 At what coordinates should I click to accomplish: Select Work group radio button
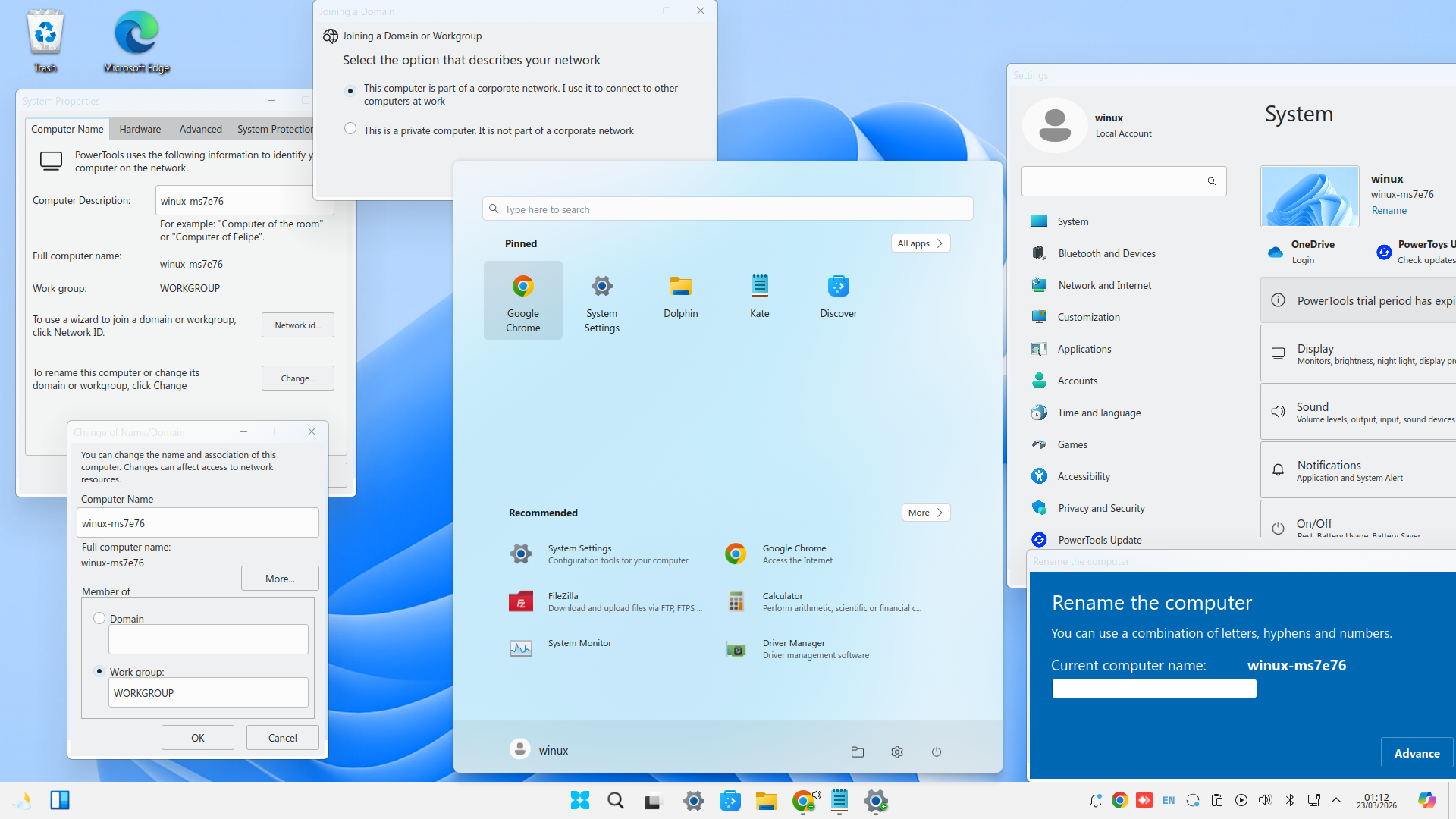[99, 671]
